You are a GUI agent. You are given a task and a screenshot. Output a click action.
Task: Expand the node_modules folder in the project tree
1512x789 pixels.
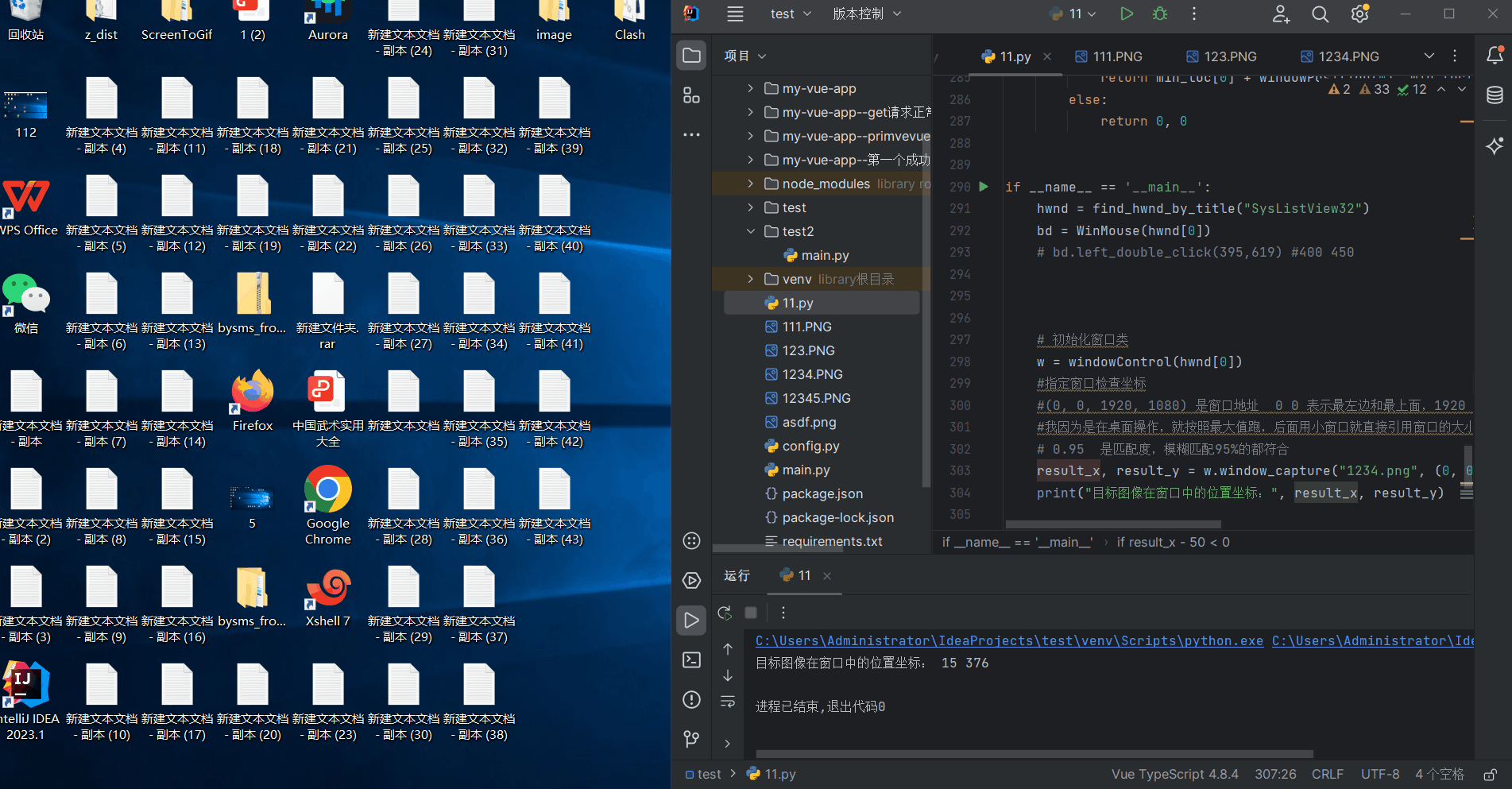[x=749, y=184]
